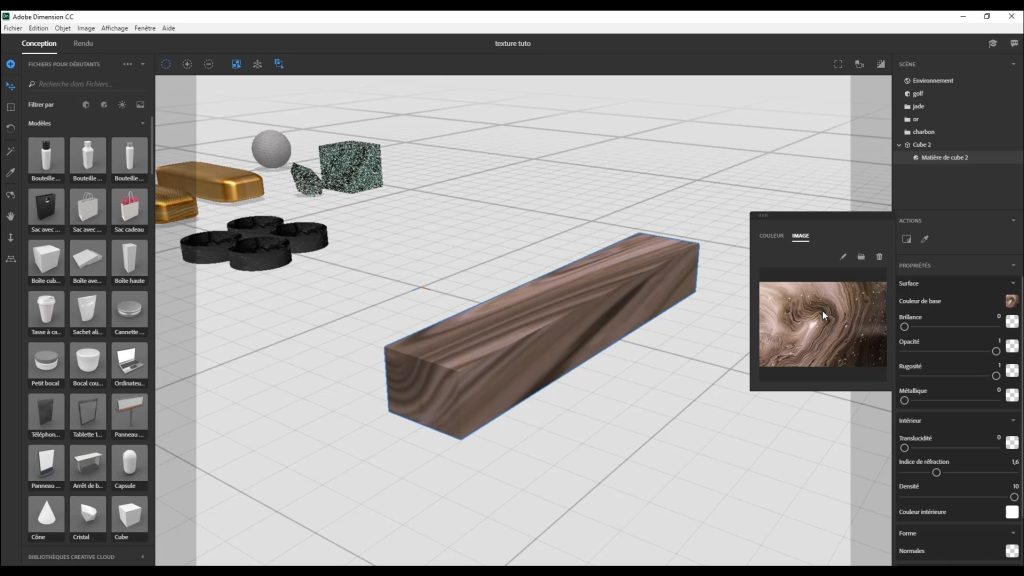Toggle the Rugosité texture checker box
Image resolution: width=1024 pixels, height=576 pixels.
(x=1012, y=370)
